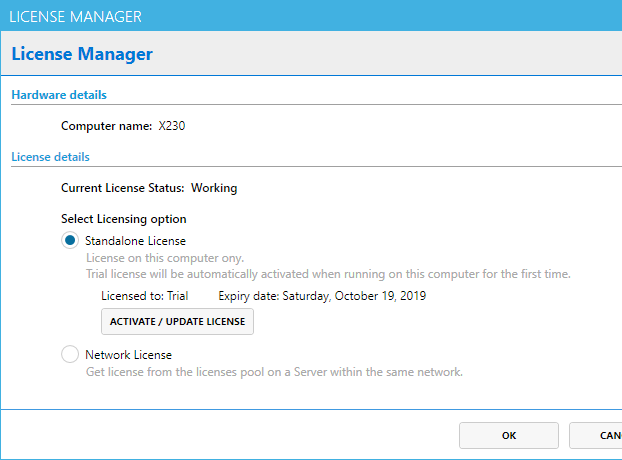Confirm with the OK button
The image size is (622, 460).
[508, 436]
